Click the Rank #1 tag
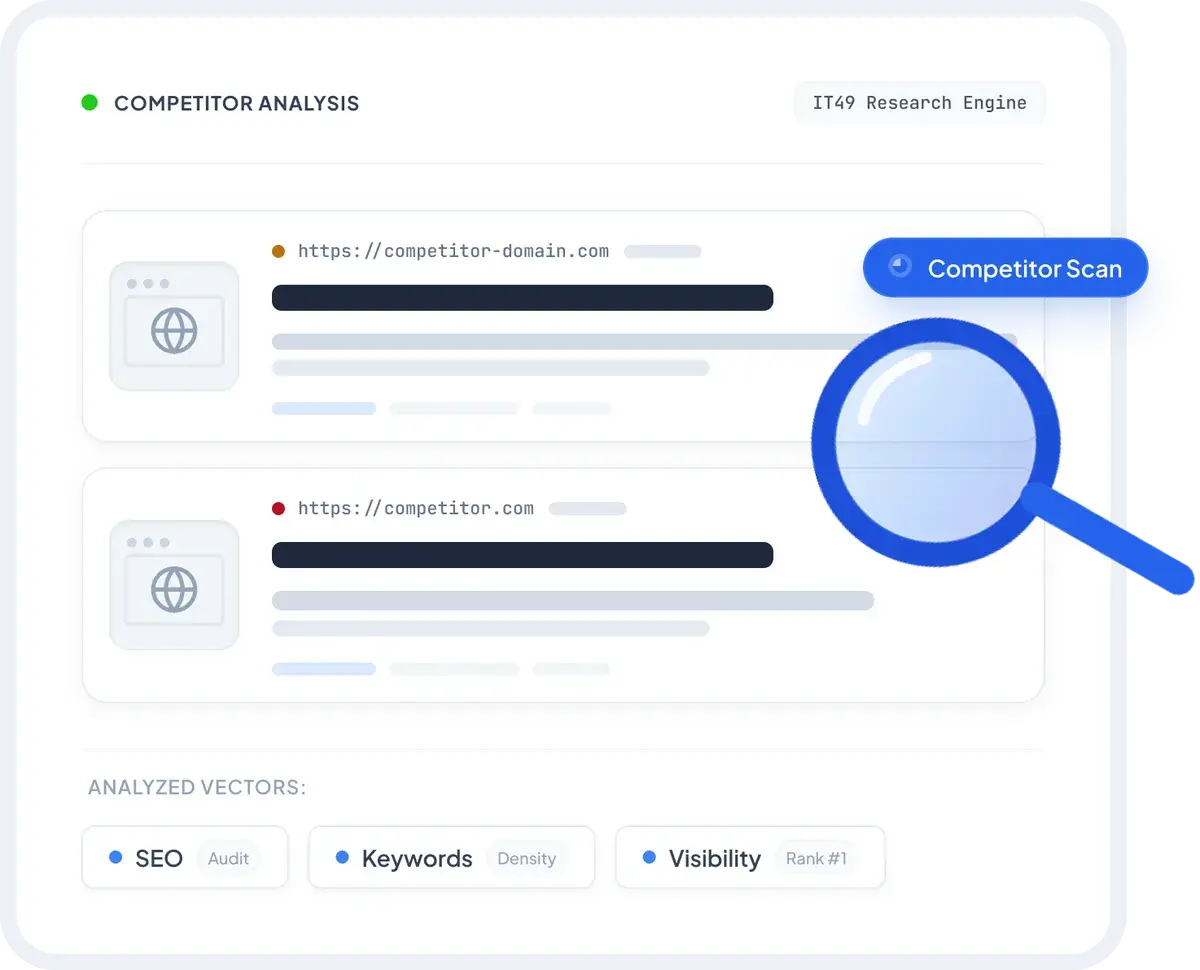This screenshot has height=970, width=1200. (816, 858)
